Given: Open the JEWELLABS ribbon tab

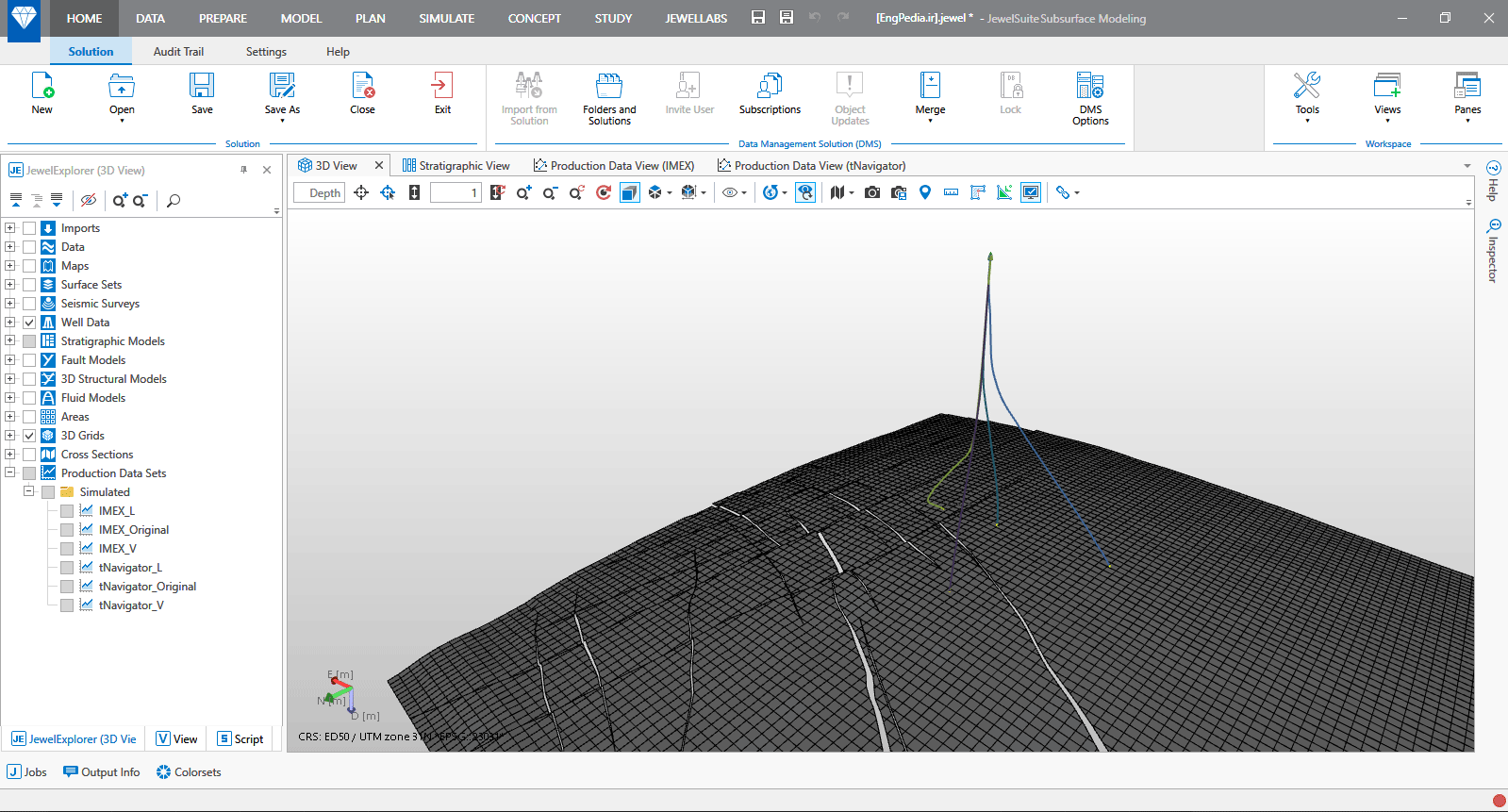Looking at the screenshot, I should (x=696, y=18).
